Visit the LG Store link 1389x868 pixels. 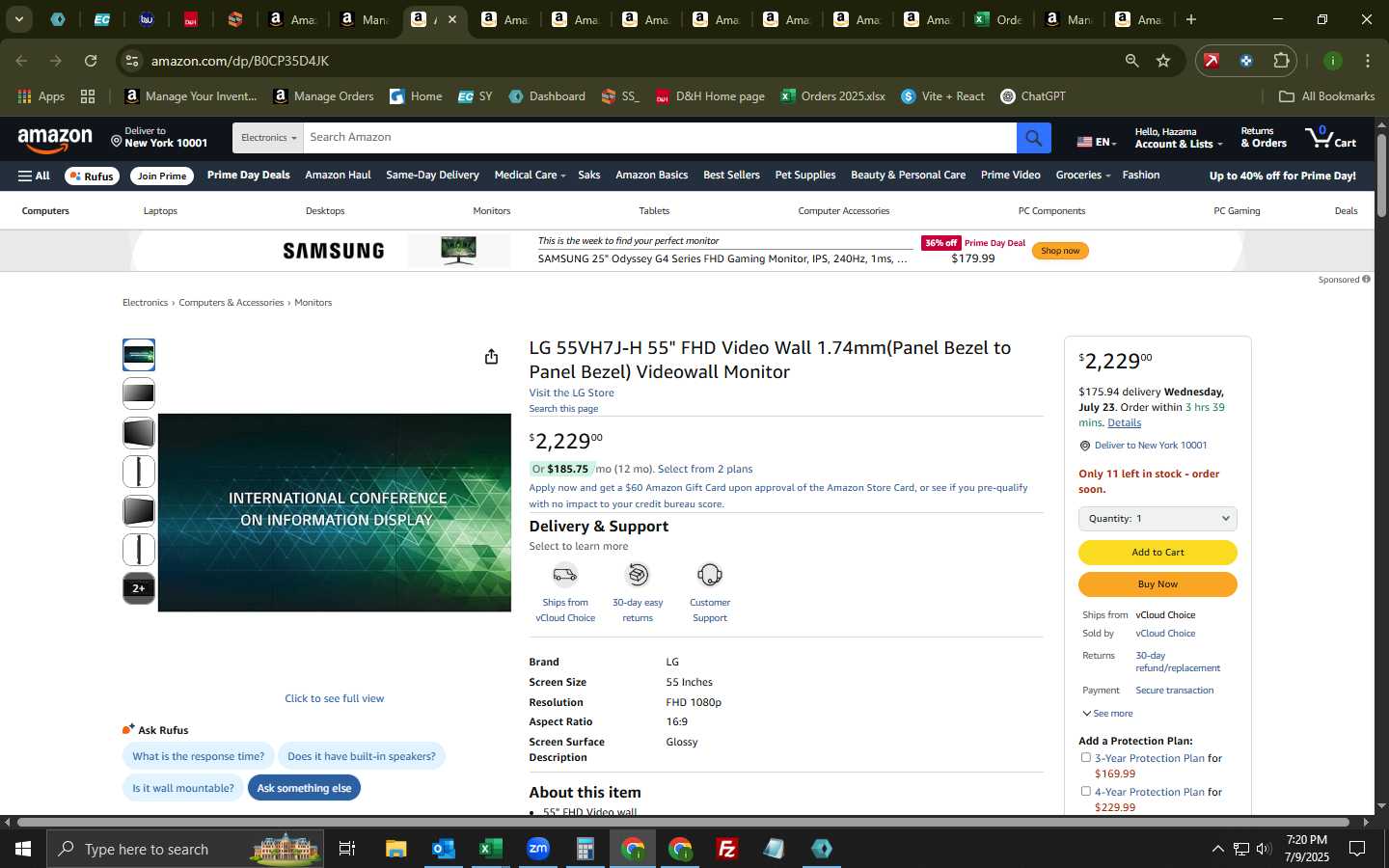point(571,393)
